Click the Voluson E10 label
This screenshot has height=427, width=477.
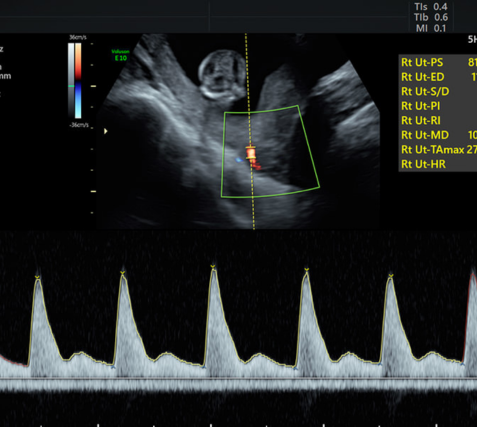point(120,55)
